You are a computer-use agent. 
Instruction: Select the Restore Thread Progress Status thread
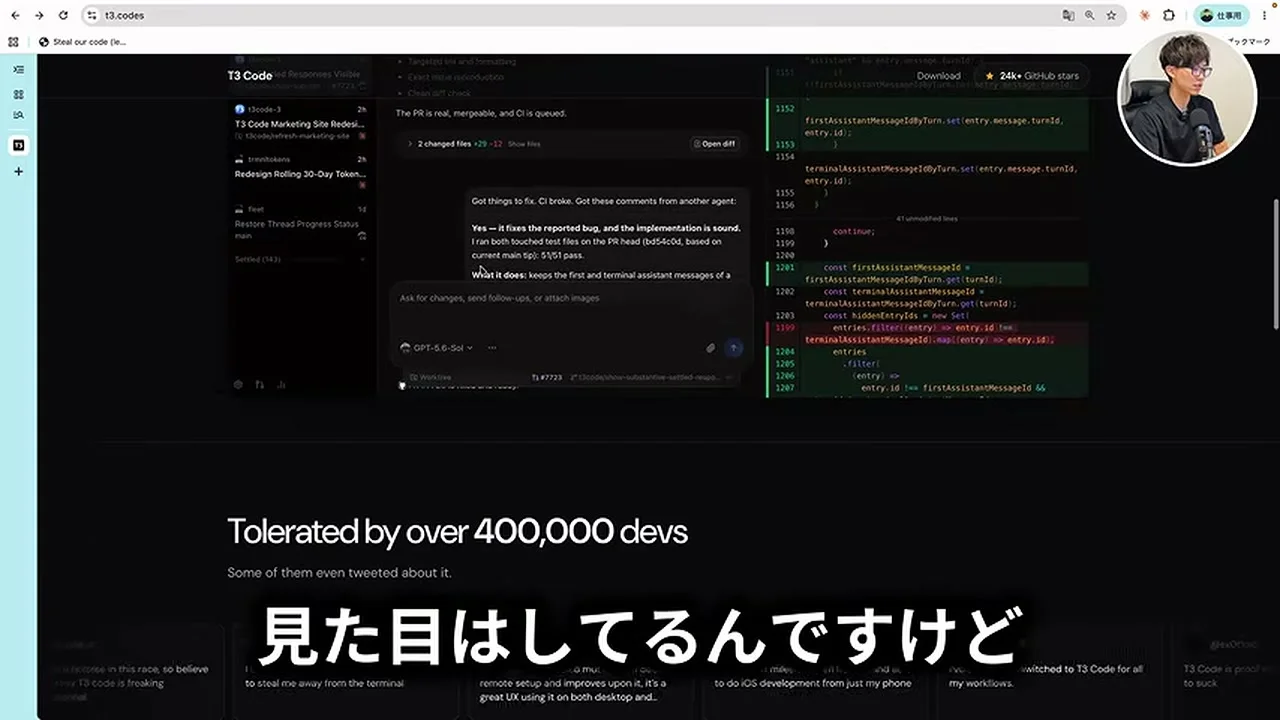[x=300, y=223]
